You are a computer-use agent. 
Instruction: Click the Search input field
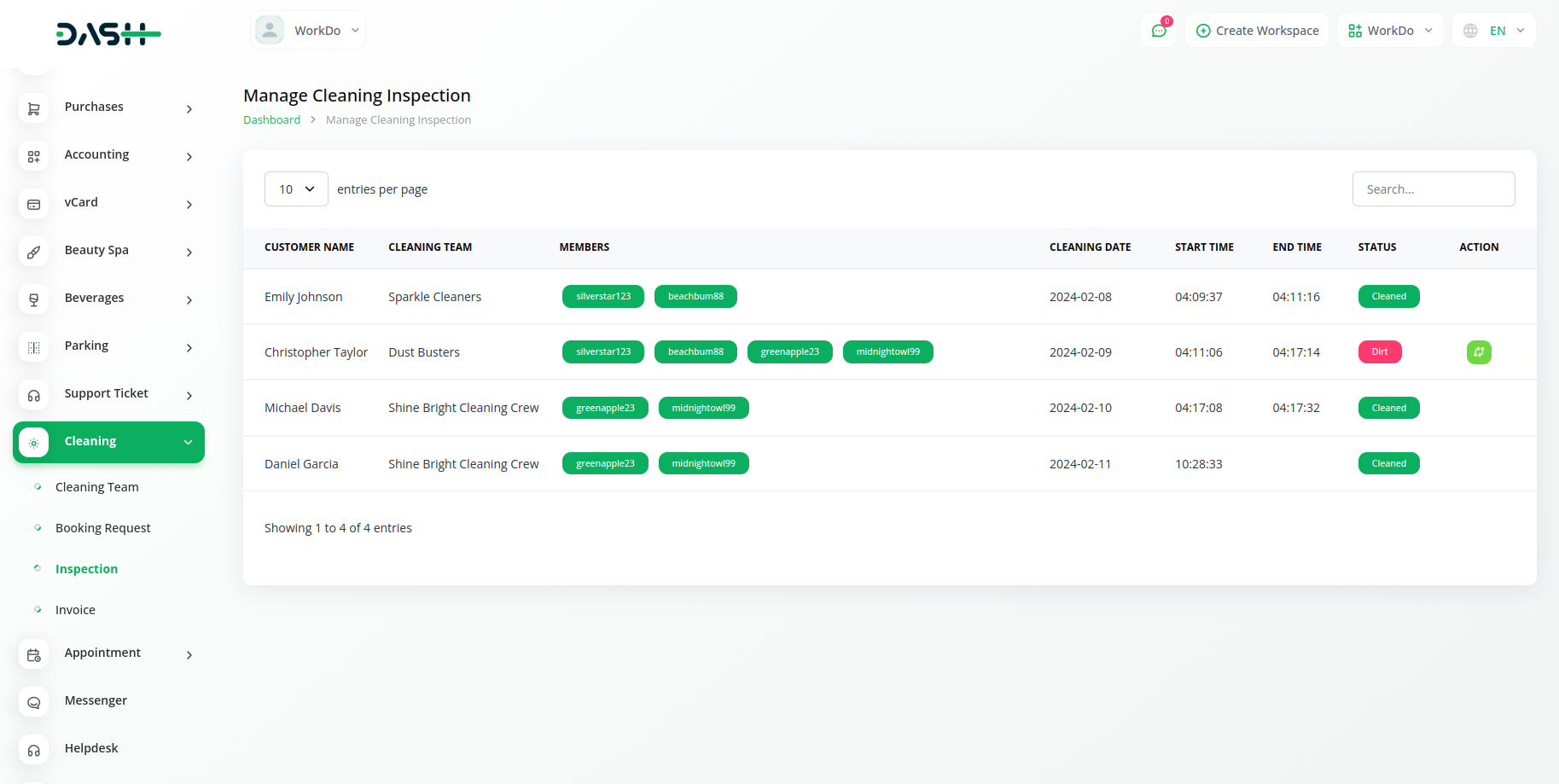coord(1434,189)
